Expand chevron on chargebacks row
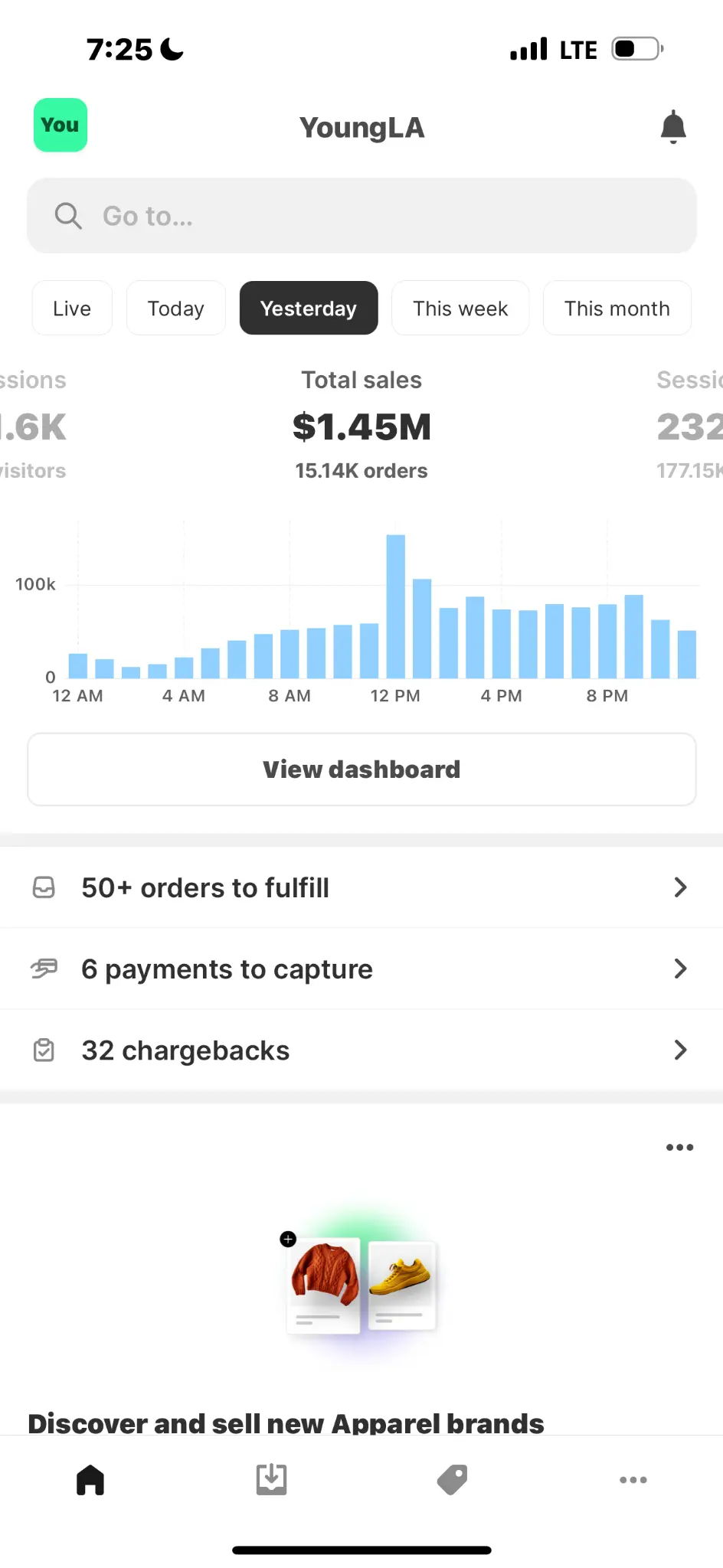Screen dimensions: 723x1568 pyautogui.click(x=680, y=1050)
